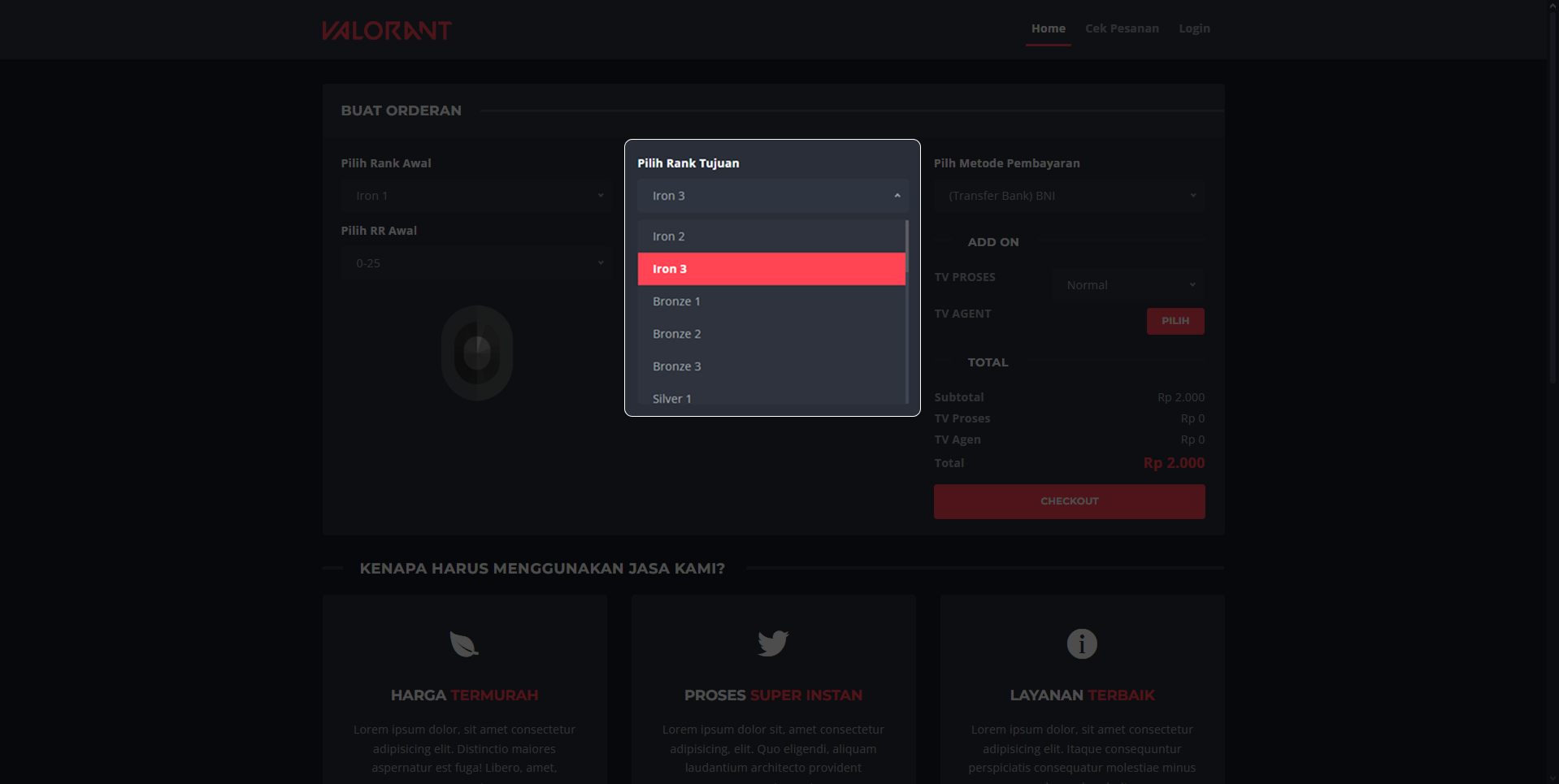The height and width of the screenshot is (784, 1559).
Task: Click the Twitter bird icon above Proses Super Instan
Action: pos(773,643)
